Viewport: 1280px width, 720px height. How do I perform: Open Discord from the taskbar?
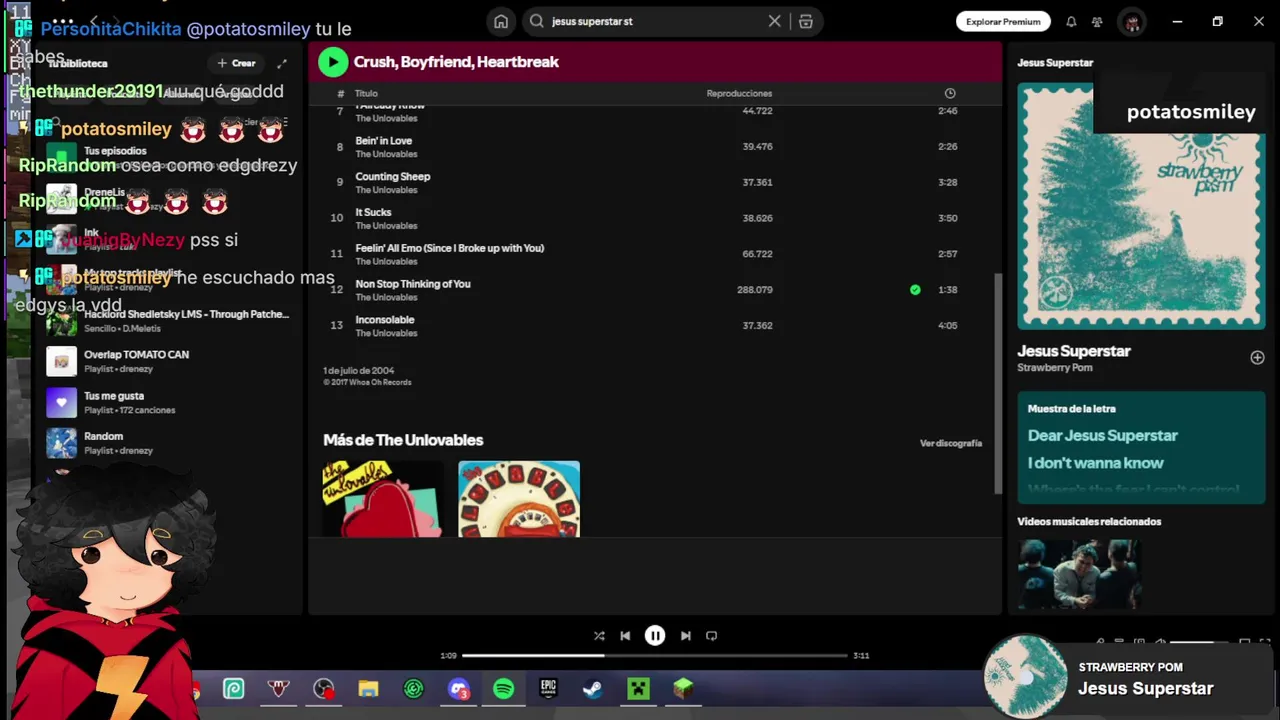458,689
